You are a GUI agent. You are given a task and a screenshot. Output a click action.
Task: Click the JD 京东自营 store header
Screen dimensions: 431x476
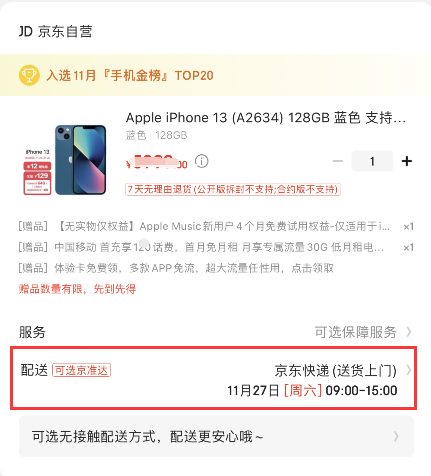click(x=55, y=32)
